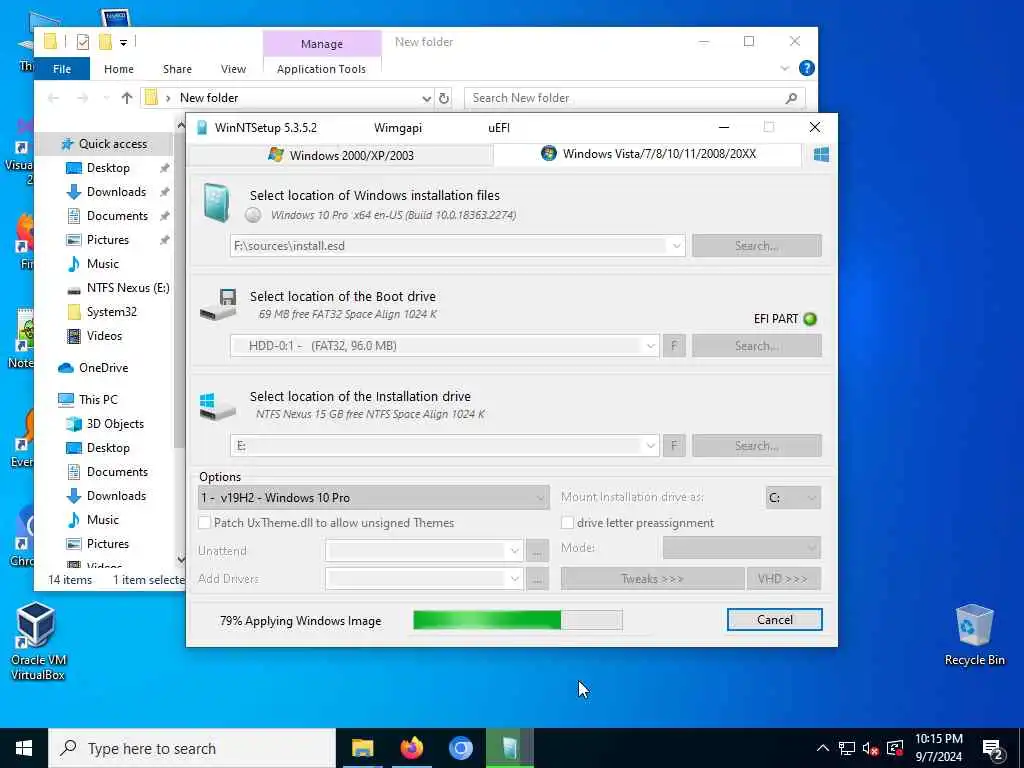Image resolution: width=1024 pixels, height=768 pixels.
Task: Click the WinNTSetup taskbar icon
Action: [x=509, y=748]
